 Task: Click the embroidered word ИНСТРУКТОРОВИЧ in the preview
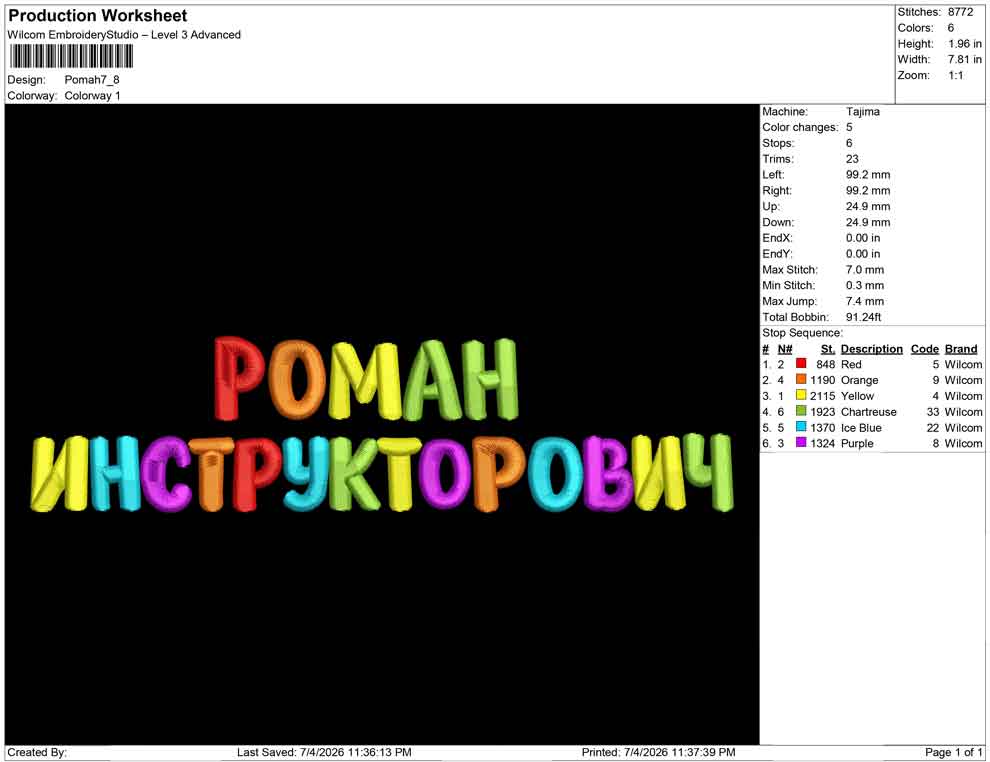(381, 472)
